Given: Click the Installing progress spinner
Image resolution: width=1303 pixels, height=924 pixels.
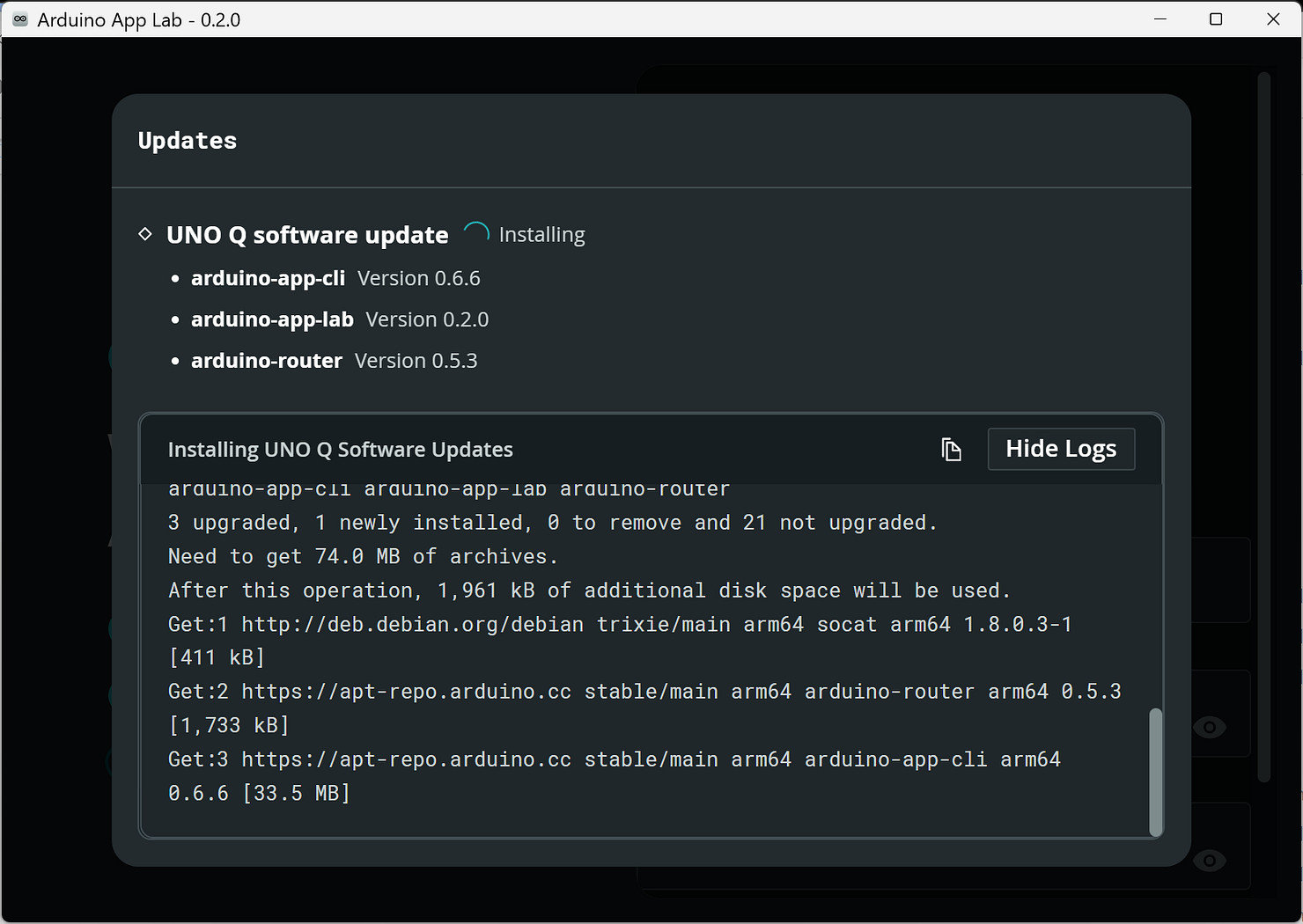Looking at the screenshot, I should pyautogui.click(x=476, y=234).
